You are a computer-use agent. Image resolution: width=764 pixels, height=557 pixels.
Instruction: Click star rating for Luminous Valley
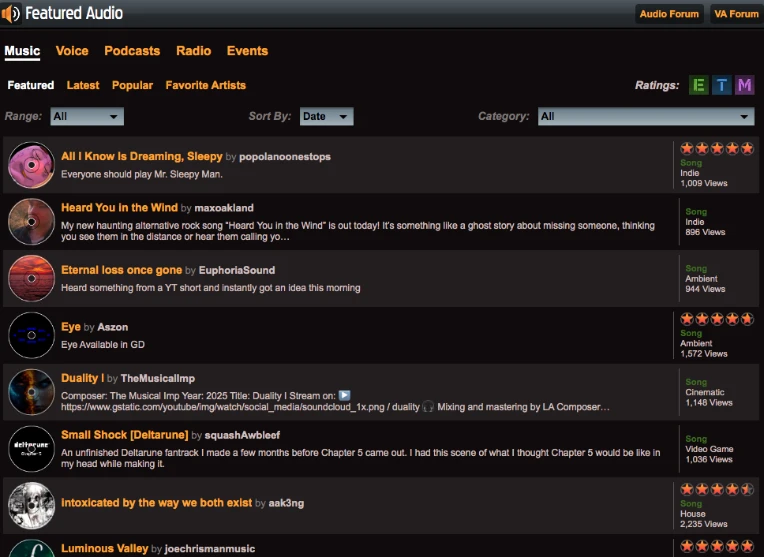pos(717,546)
